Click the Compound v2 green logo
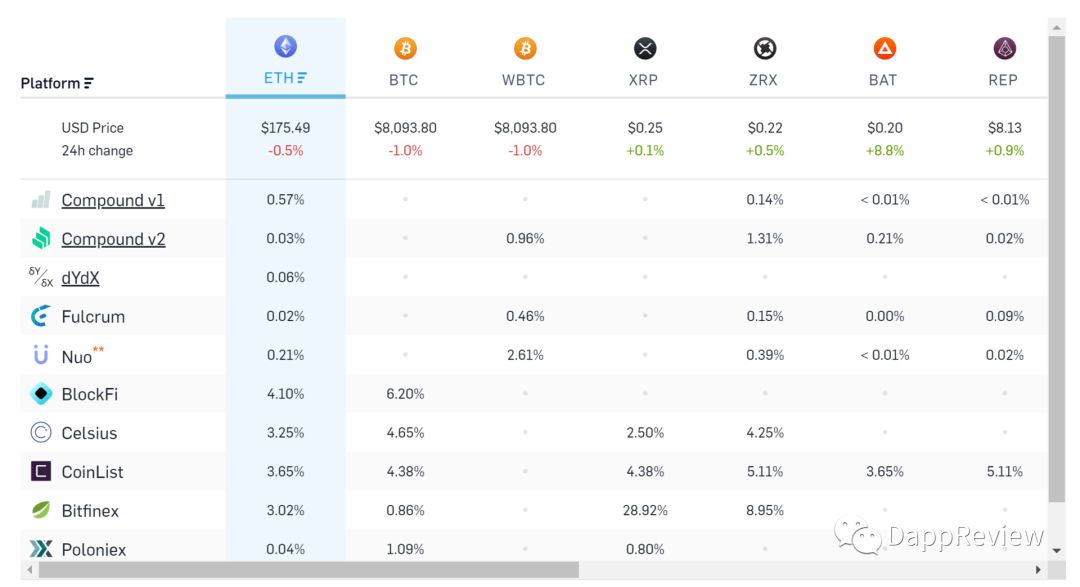This screenshot has height=587, width=1080. [41, 238]
